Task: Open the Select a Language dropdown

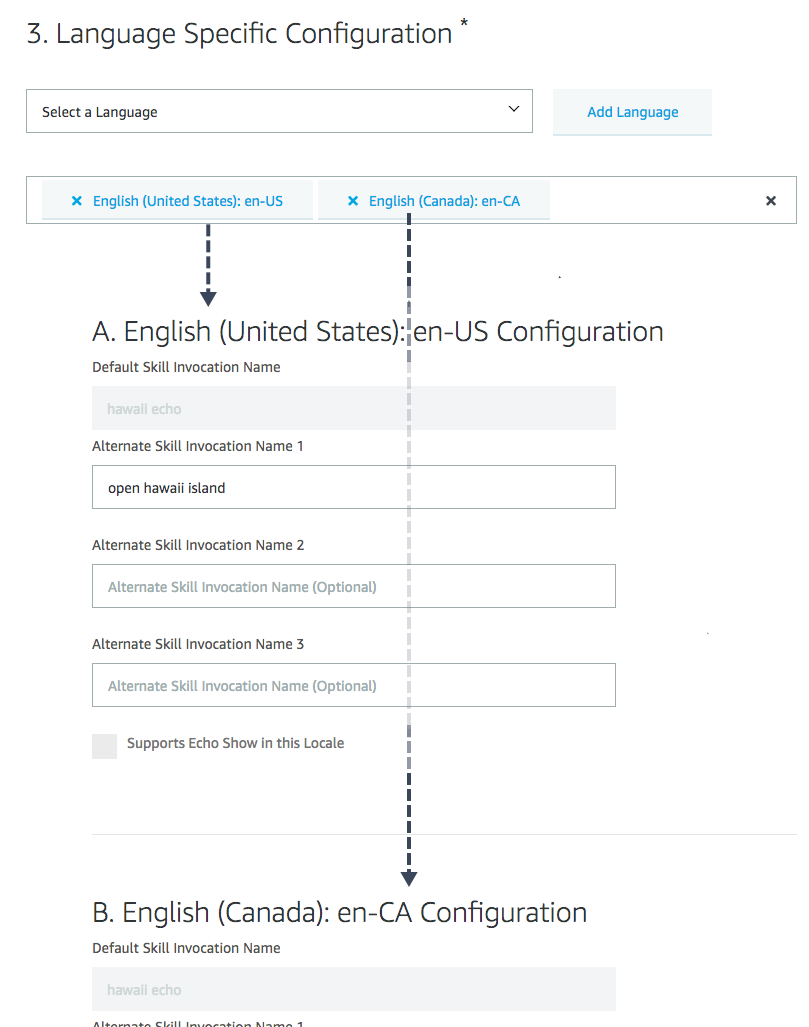Action: pos(279,112)
